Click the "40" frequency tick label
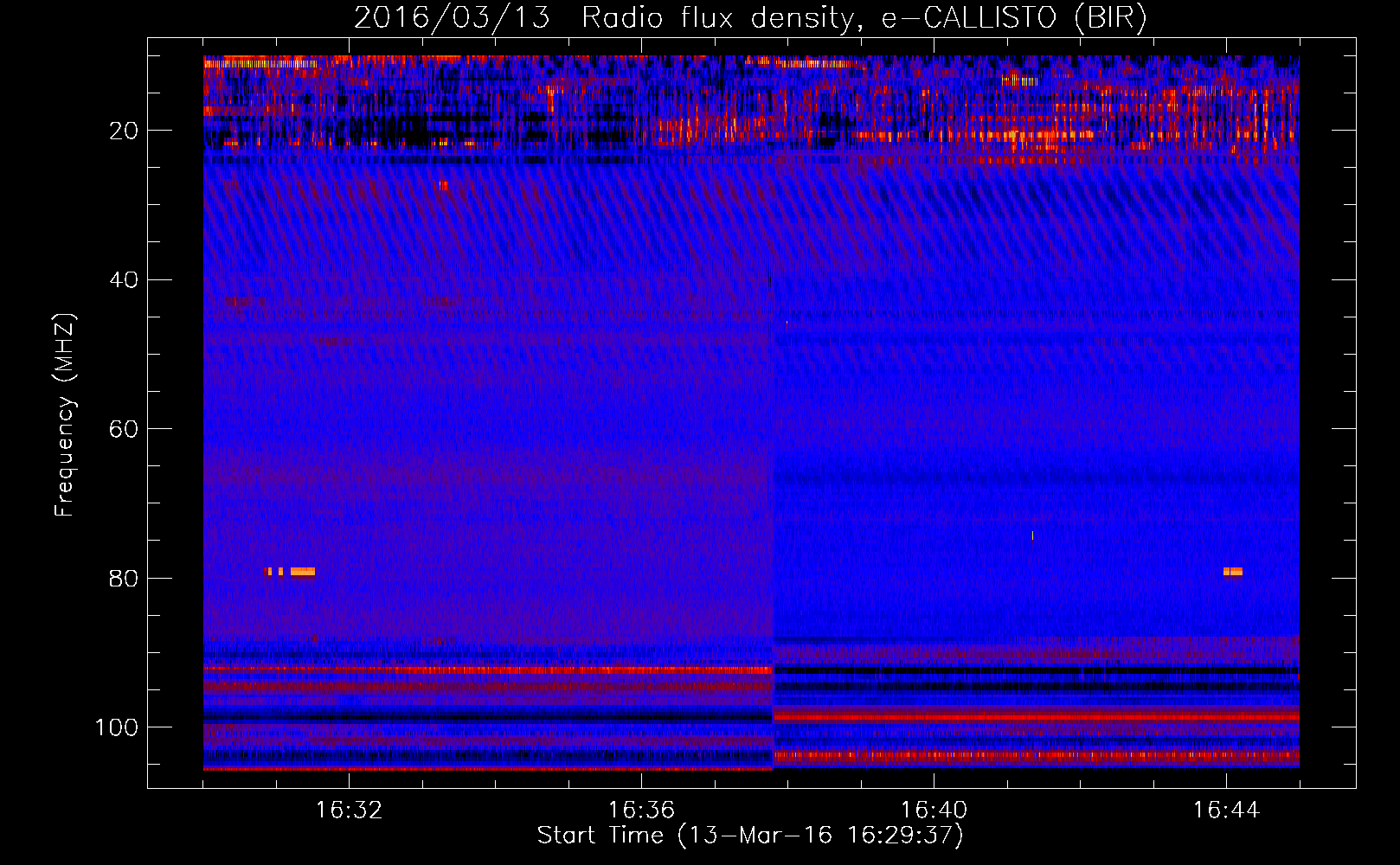The image size is (1400, 865). [x=124, y=280]
